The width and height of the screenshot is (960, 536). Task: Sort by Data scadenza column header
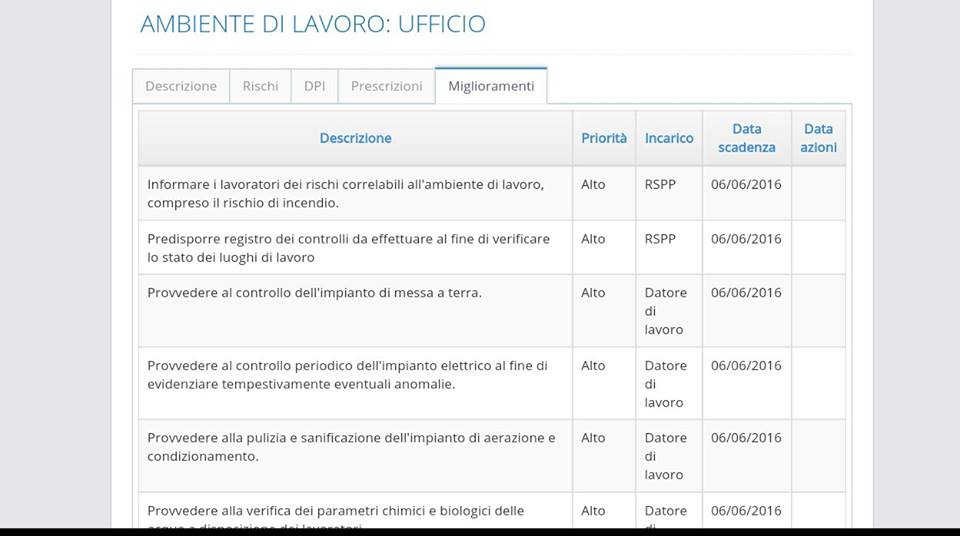[747, 138]
